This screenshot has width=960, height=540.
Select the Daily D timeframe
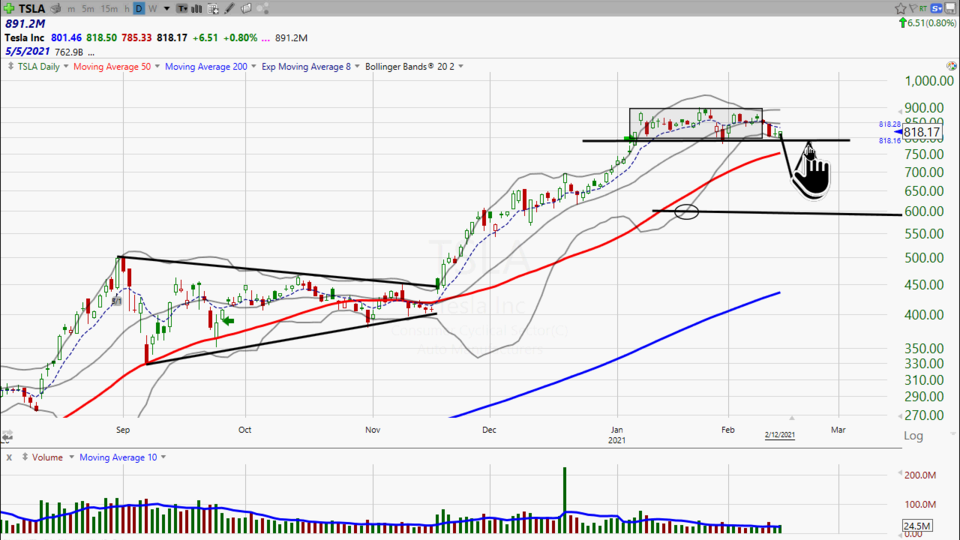pos(139,9)
